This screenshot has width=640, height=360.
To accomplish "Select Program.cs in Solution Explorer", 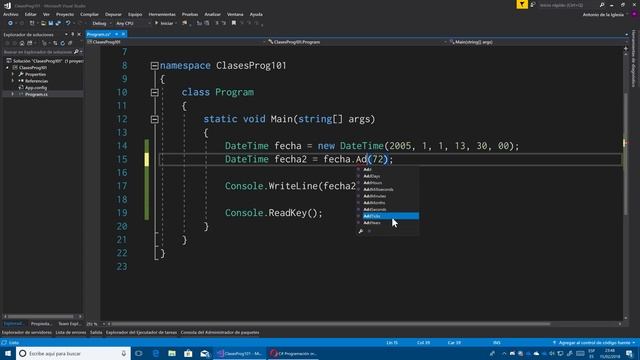I will tap(36, 94).
